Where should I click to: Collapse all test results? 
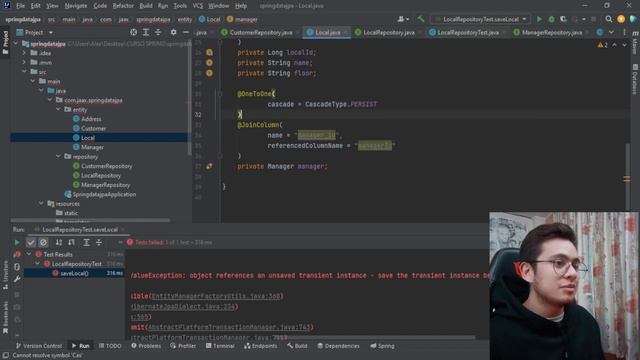[99, 242]
